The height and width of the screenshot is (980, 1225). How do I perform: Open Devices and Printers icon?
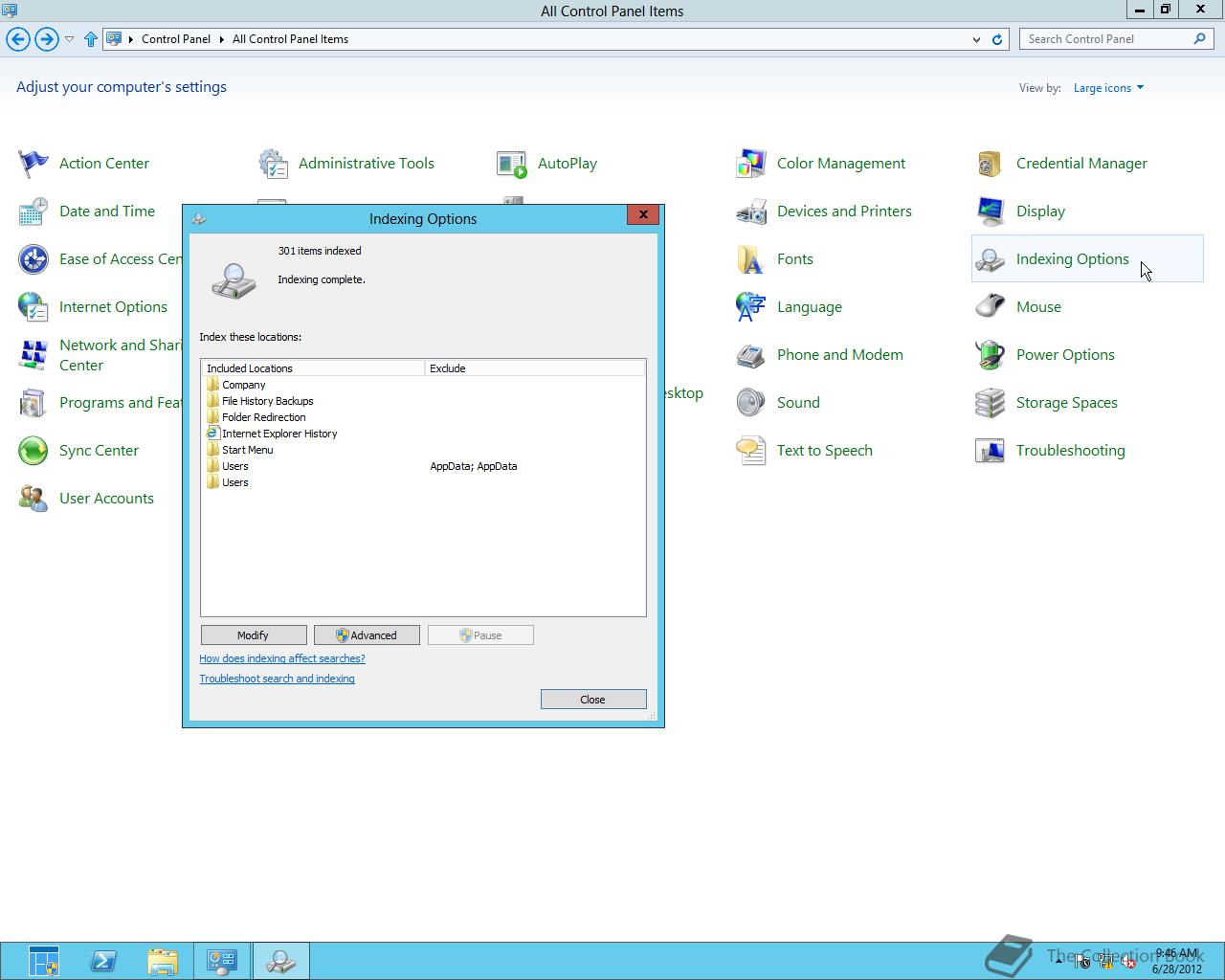coord(751,212)
